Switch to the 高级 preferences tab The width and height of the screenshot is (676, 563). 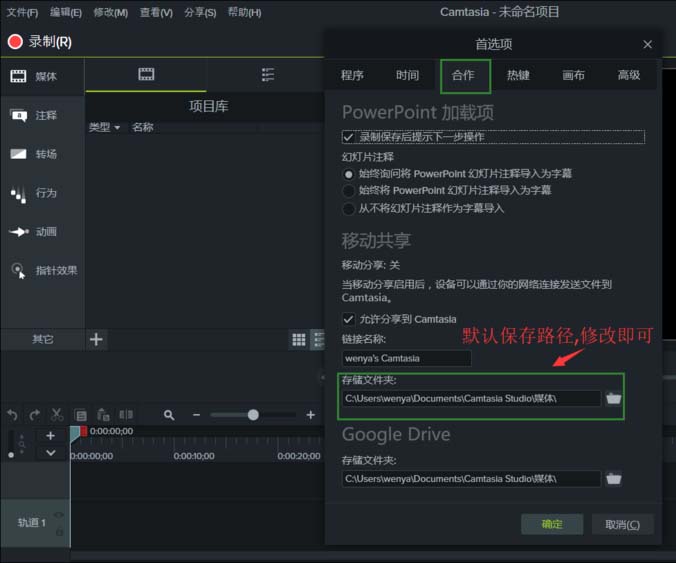click(x=629, y=75)
